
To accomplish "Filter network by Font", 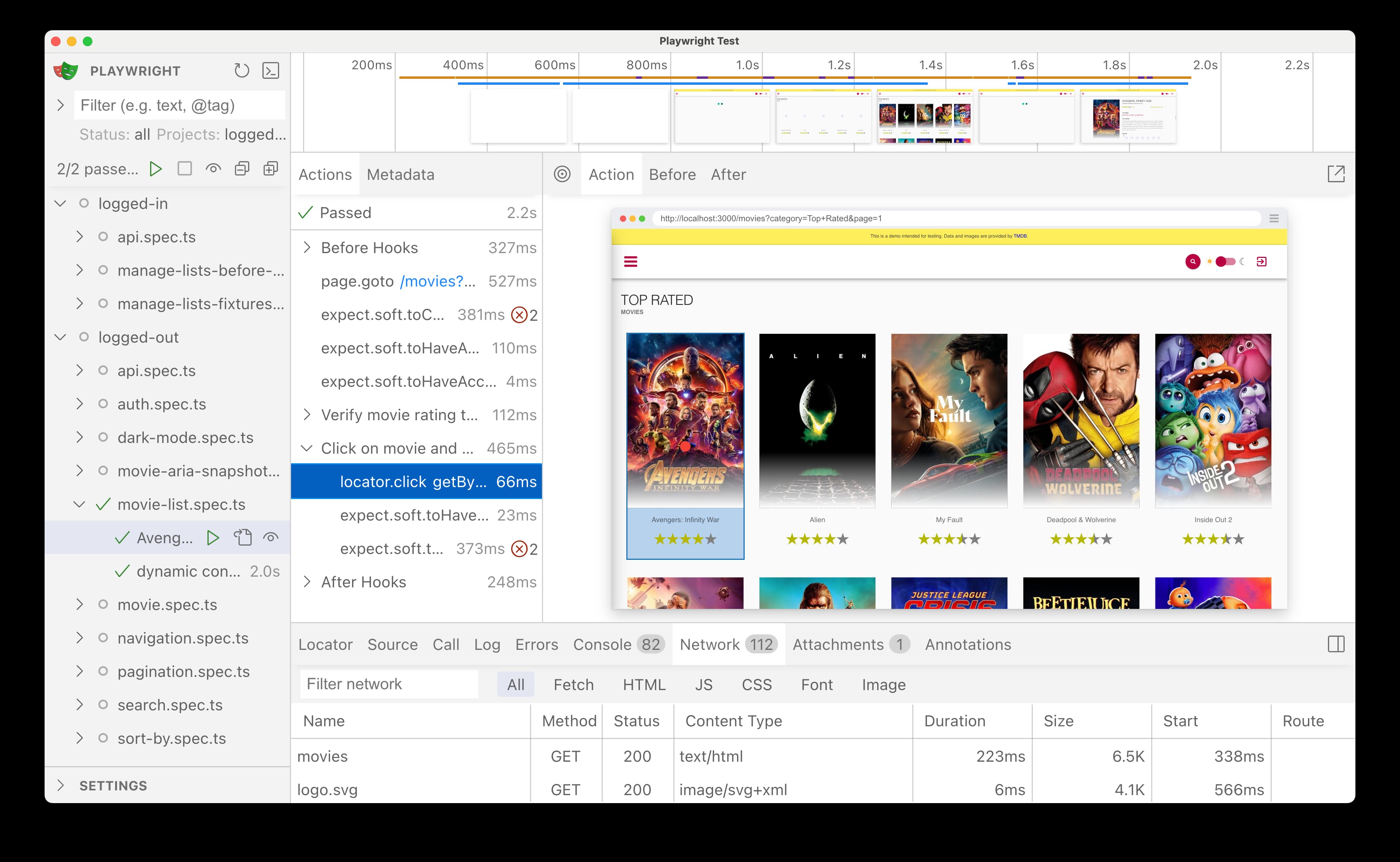I will 817,684.
